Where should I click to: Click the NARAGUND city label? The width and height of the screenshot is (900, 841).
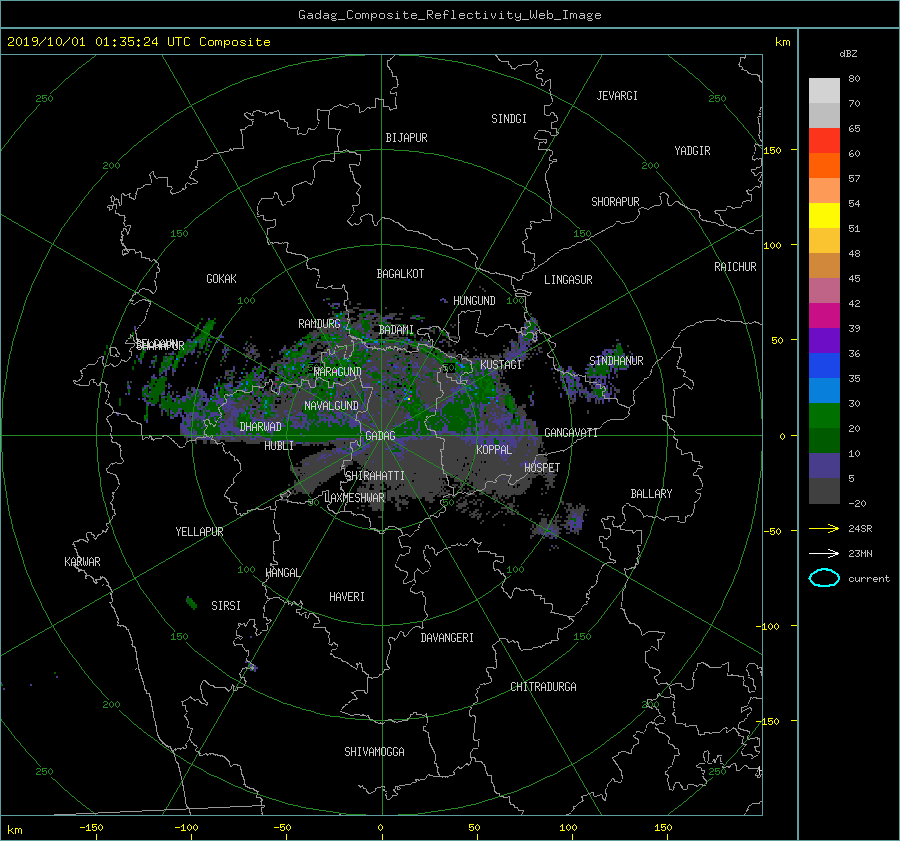338,372
